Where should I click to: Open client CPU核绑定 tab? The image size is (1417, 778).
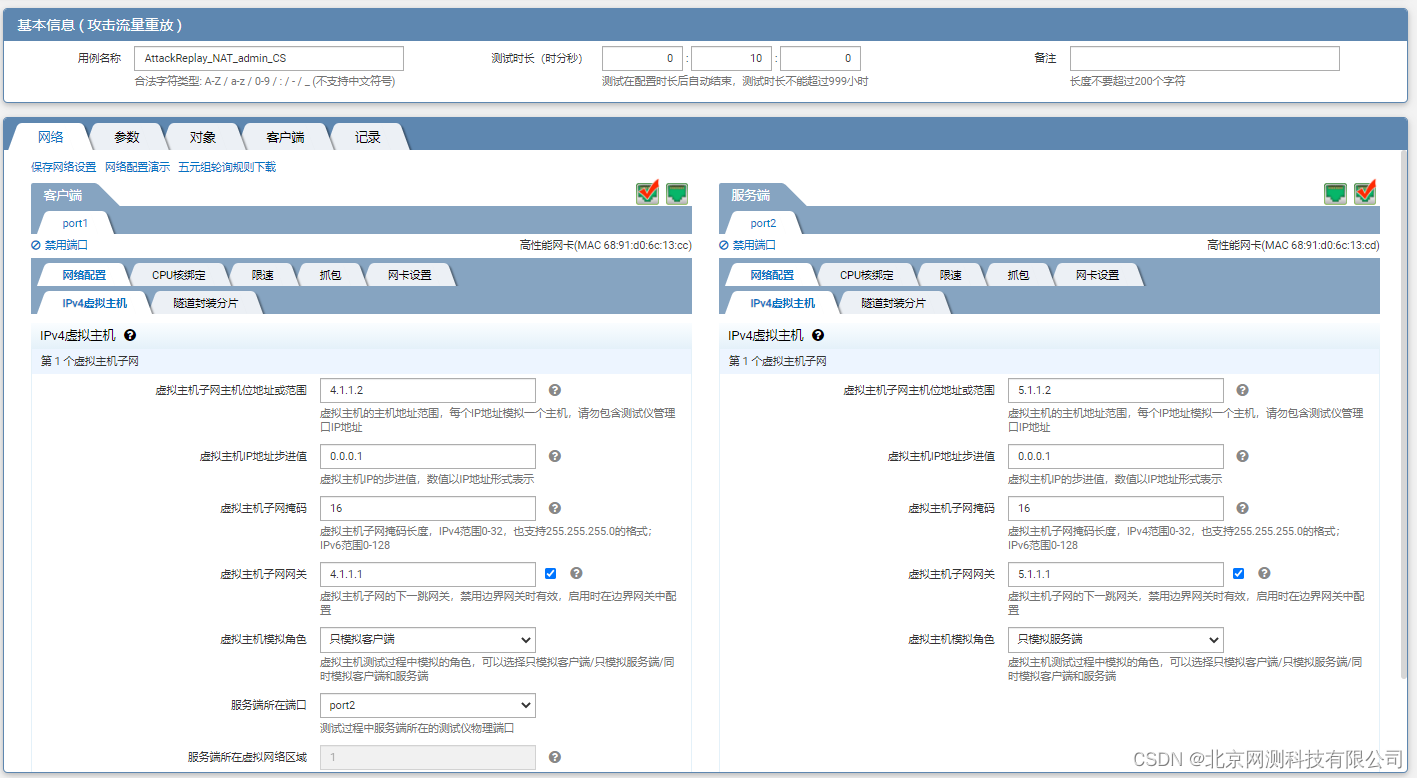pos(179,275)
